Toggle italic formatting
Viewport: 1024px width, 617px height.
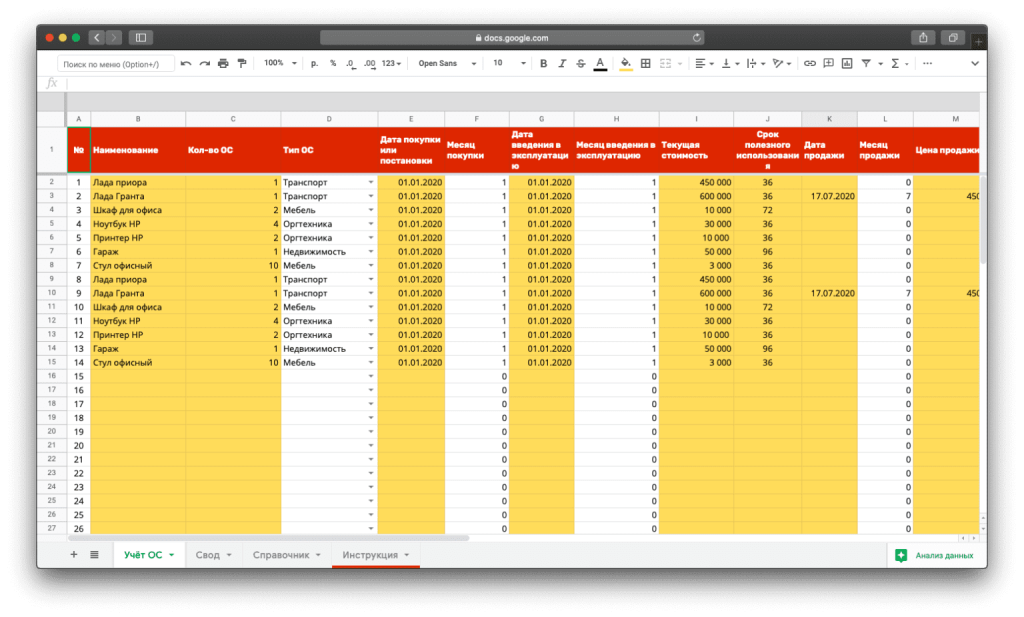coord(563,63)
